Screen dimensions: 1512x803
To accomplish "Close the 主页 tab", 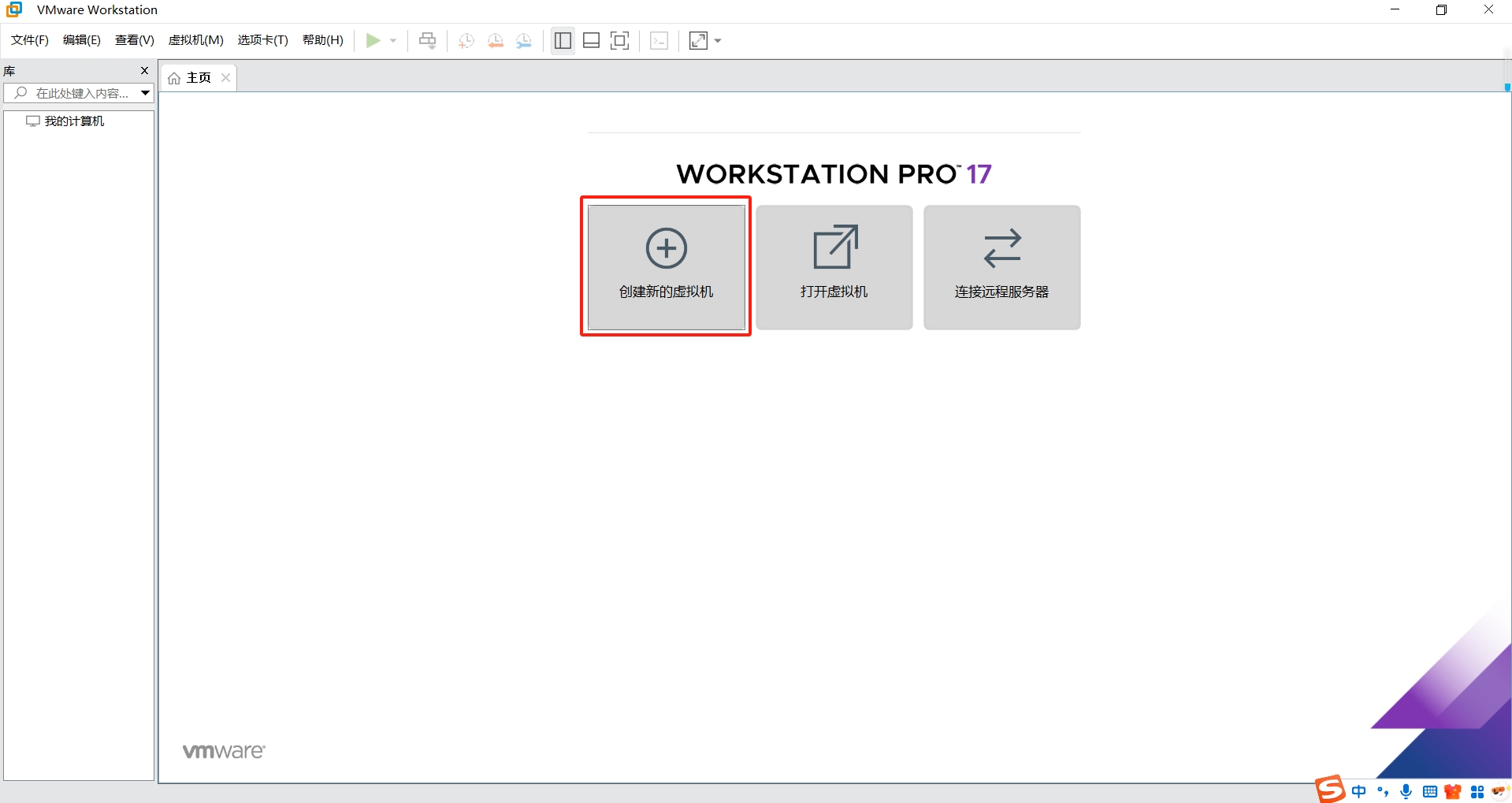I will pos(225,77).
